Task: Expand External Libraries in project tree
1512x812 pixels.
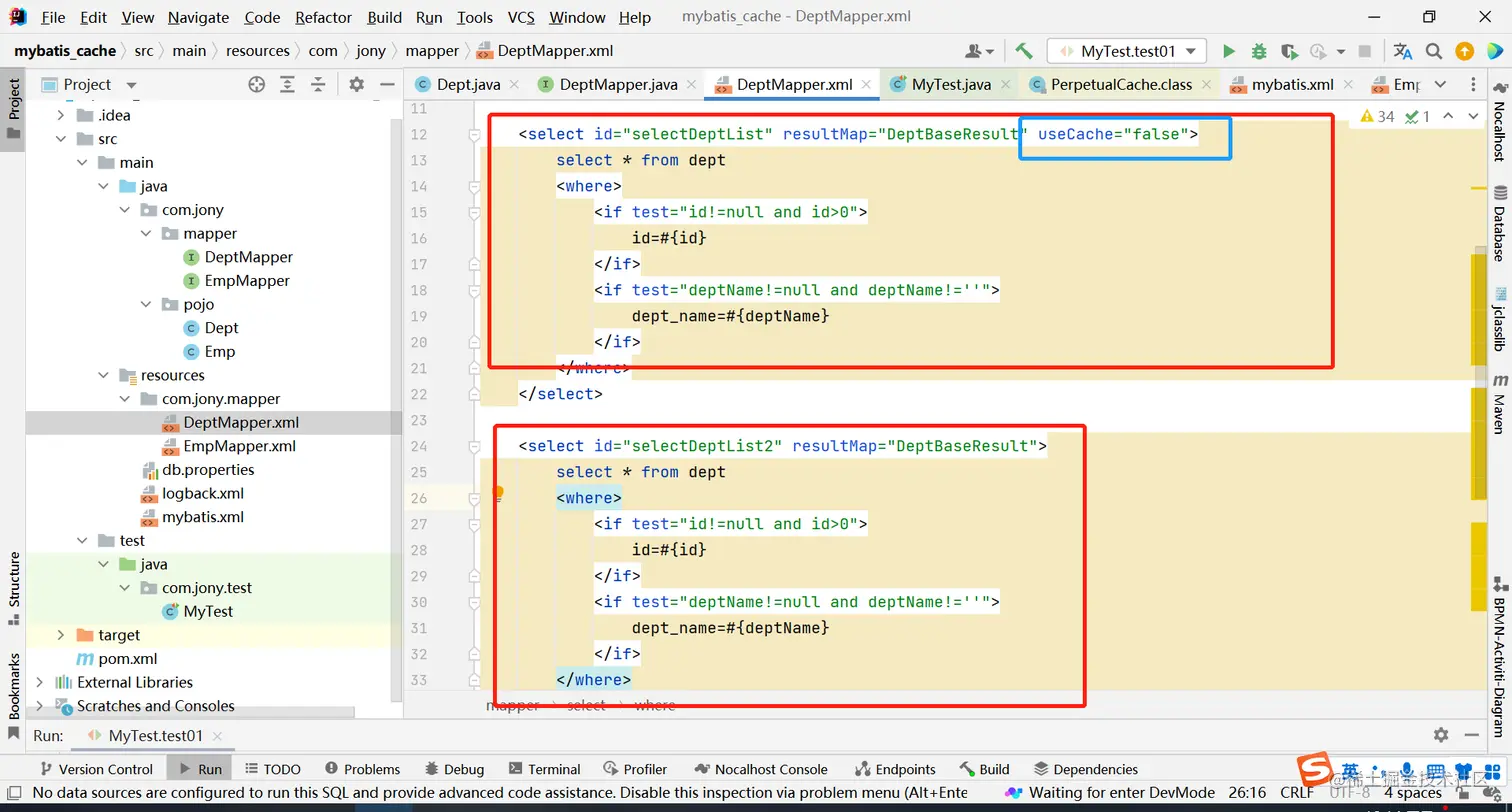Action: [x=40, y=682]
